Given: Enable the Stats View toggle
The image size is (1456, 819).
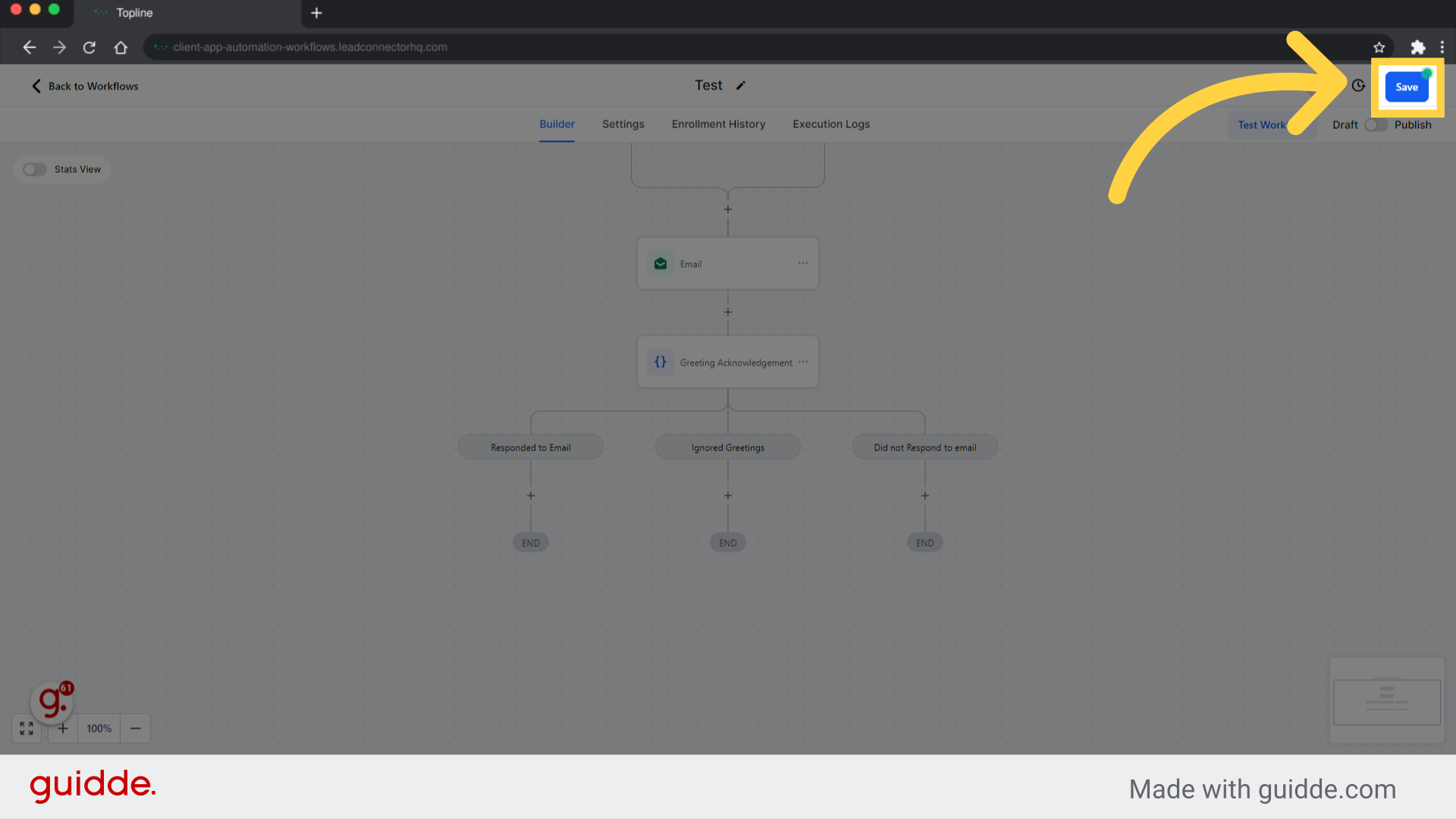Looking at the screenshot, I should tap(35, 168).
